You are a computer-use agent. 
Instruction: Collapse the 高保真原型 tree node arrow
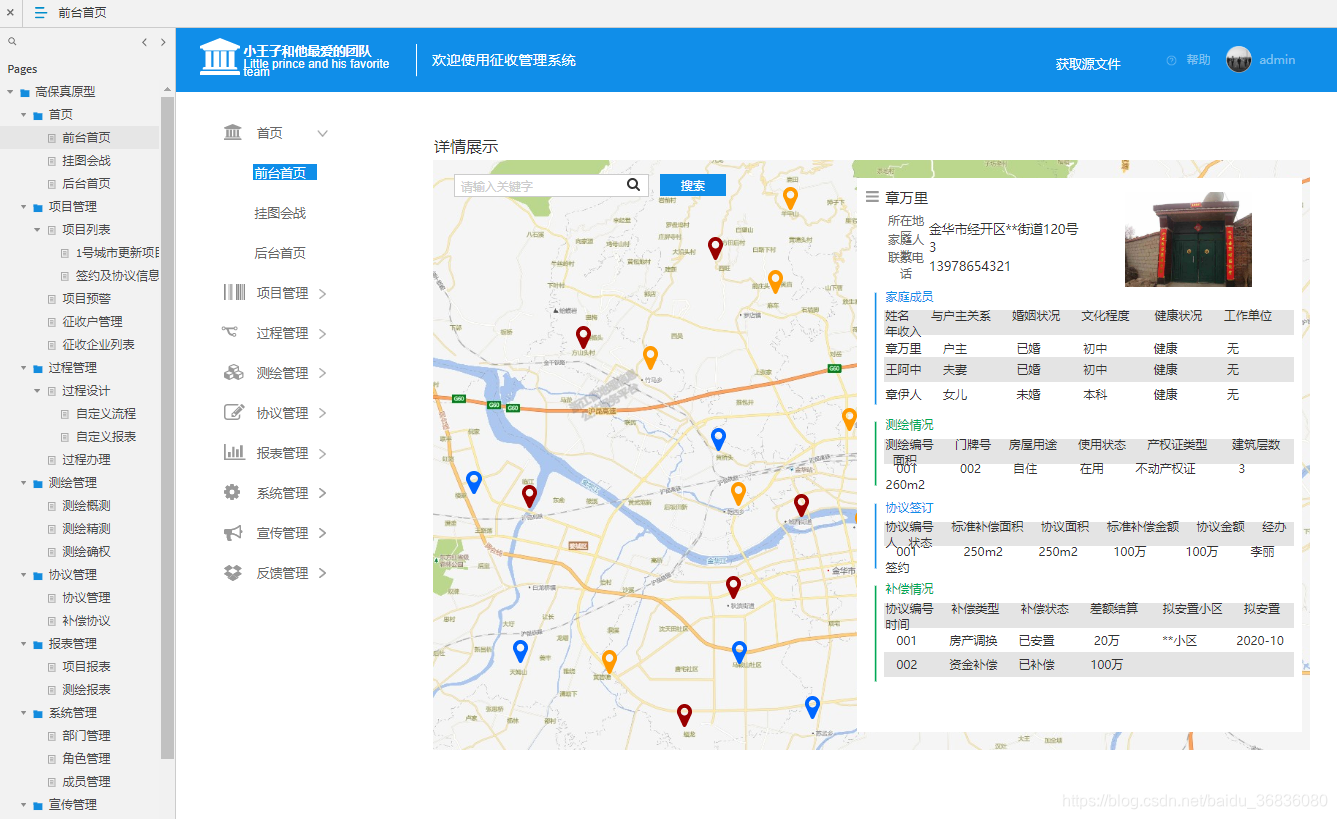pos(10,92)
